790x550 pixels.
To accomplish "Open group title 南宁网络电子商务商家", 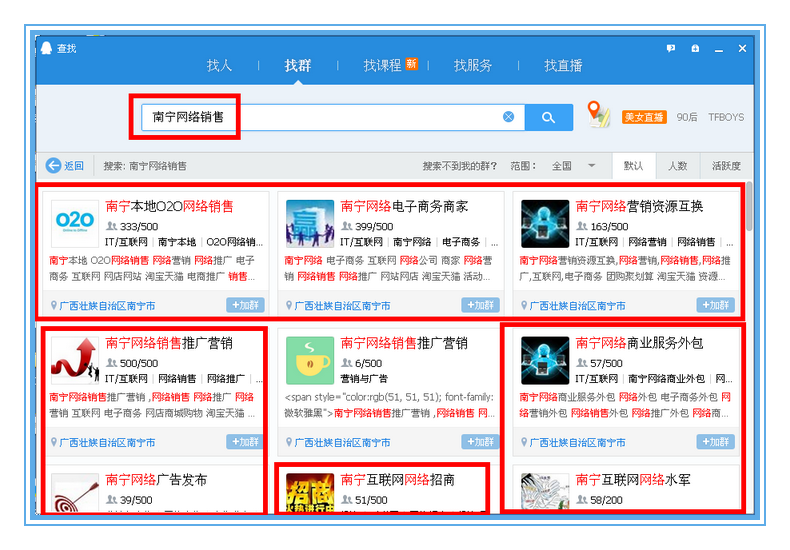I will tap(404, 207).
